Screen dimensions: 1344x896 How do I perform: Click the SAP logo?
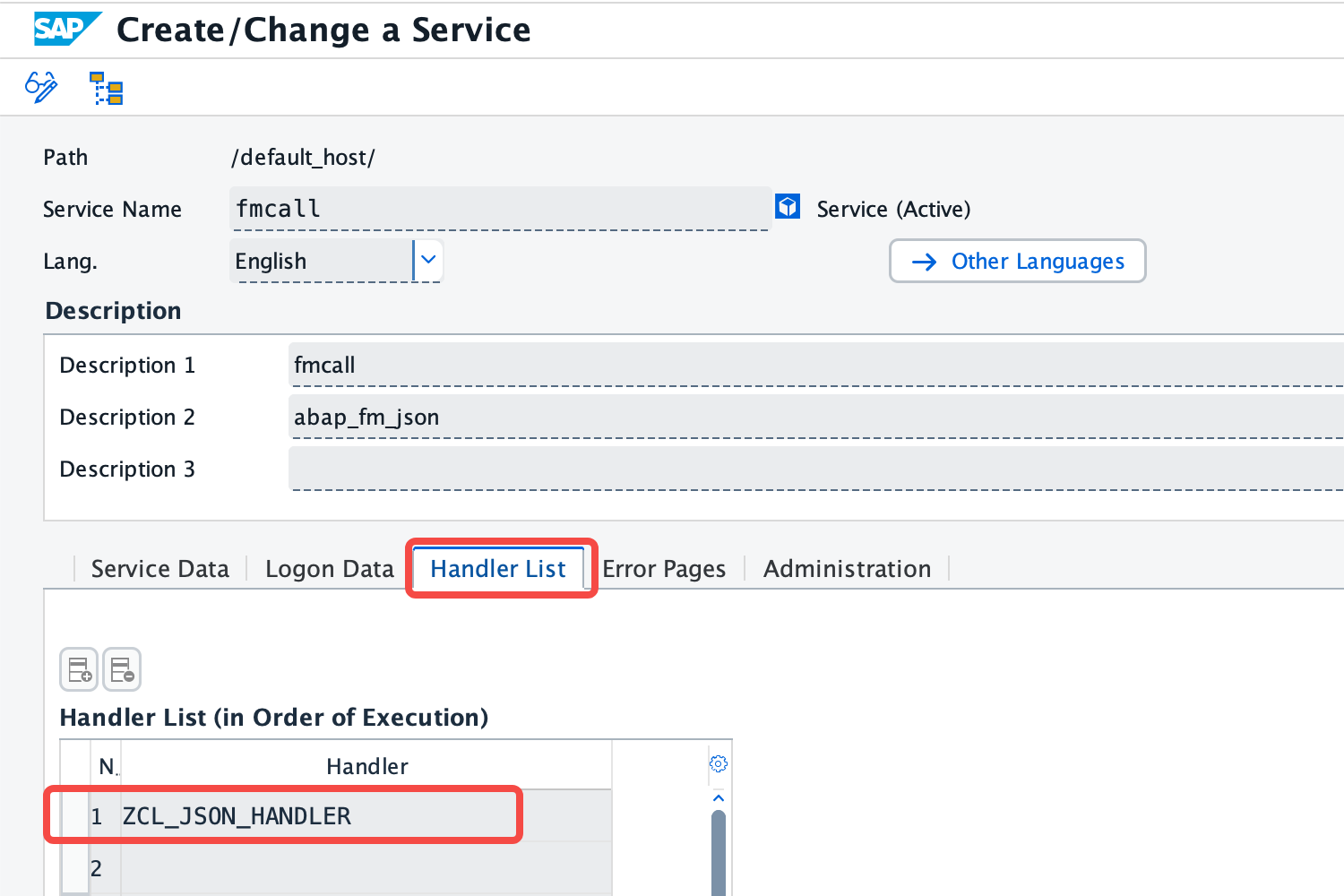66,29
